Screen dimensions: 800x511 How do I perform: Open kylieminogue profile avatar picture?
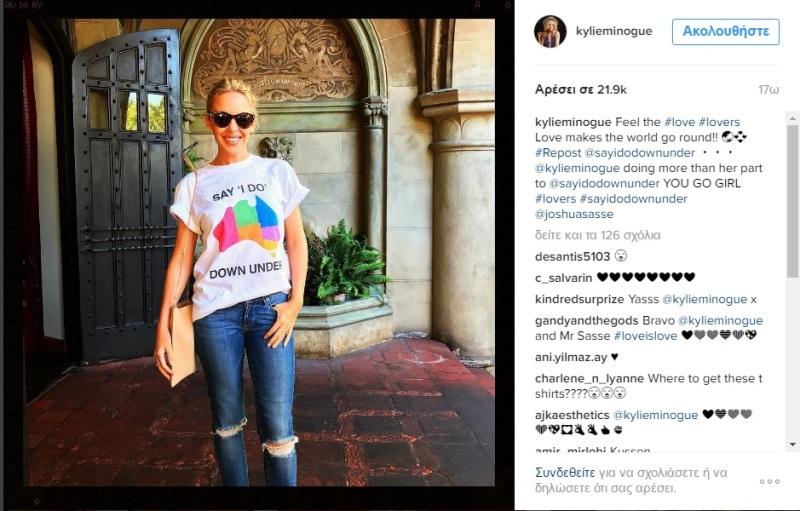(550, 31)
